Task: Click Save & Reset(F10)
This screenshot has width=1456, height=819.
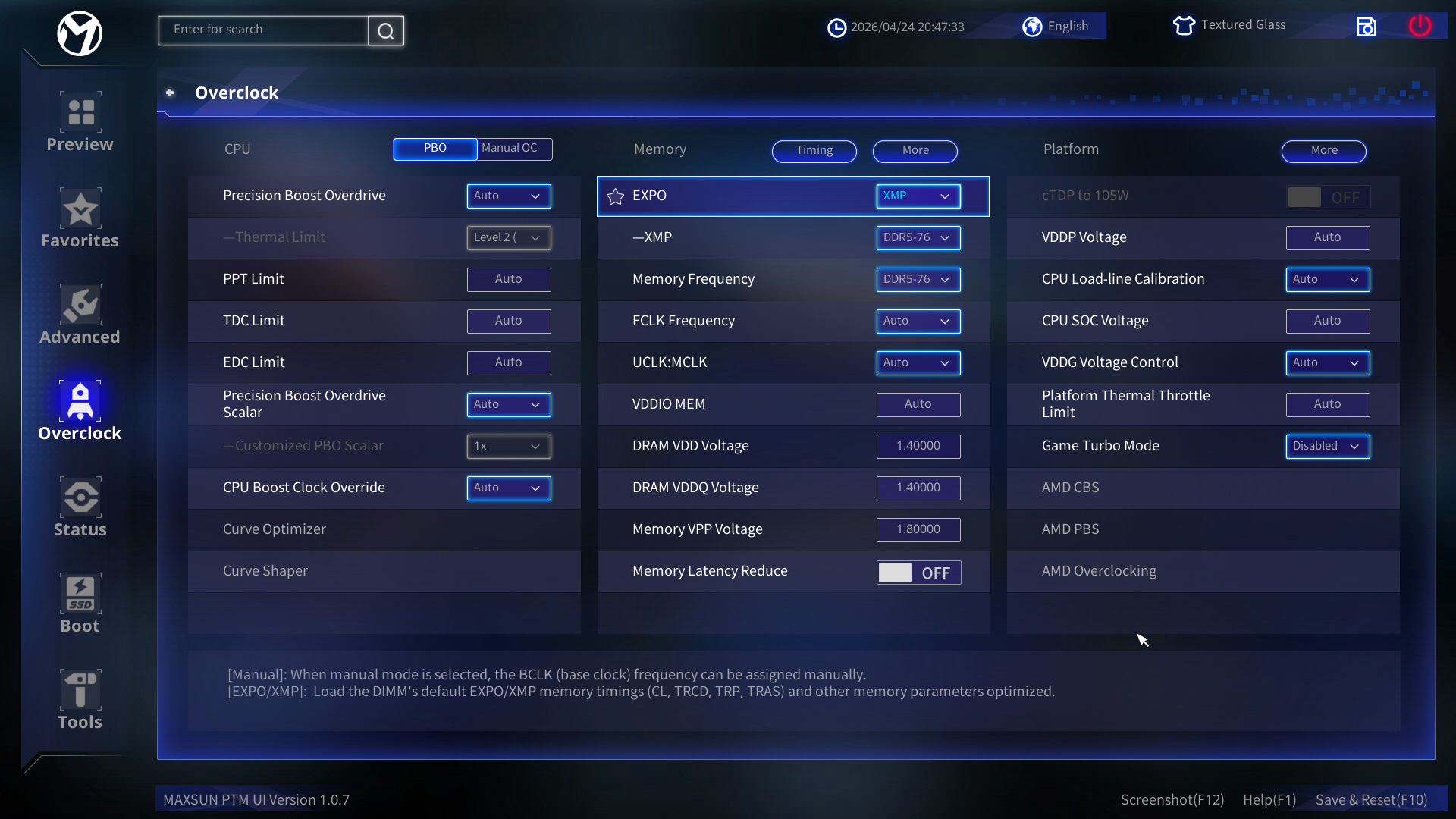Action: click(x=1371, y=800)
